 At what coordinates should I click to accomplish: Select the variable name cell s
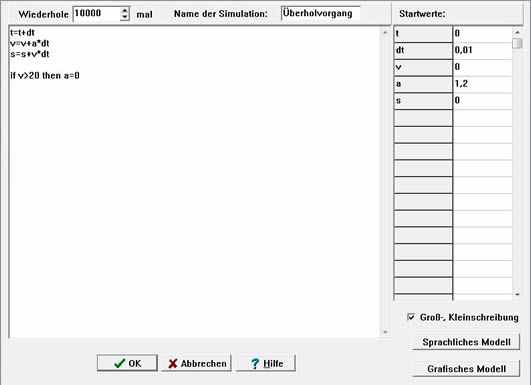coord(423,101)
